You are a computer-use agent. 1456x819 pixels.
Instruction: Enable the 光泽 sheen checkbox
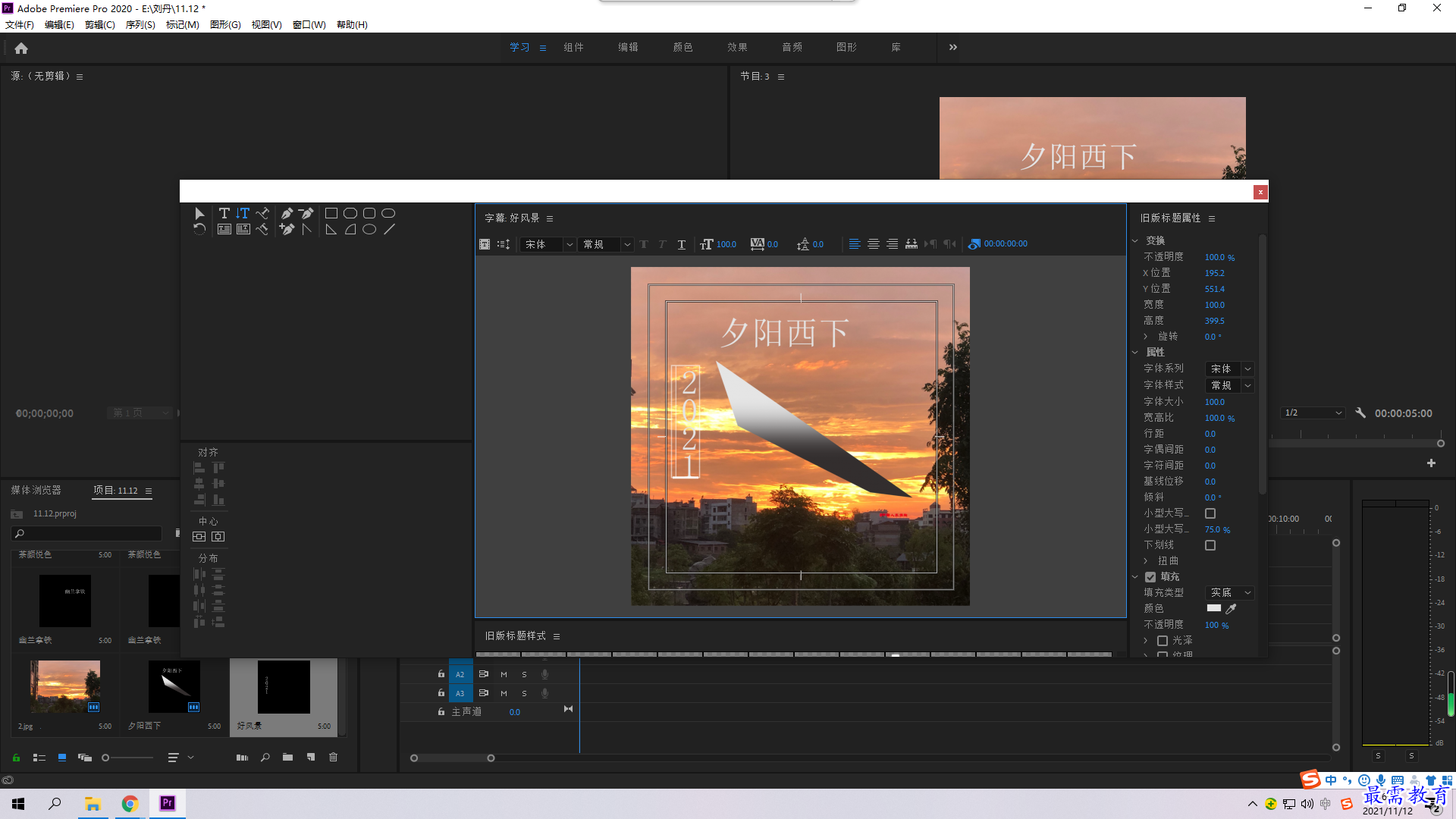coord(1163,641)
